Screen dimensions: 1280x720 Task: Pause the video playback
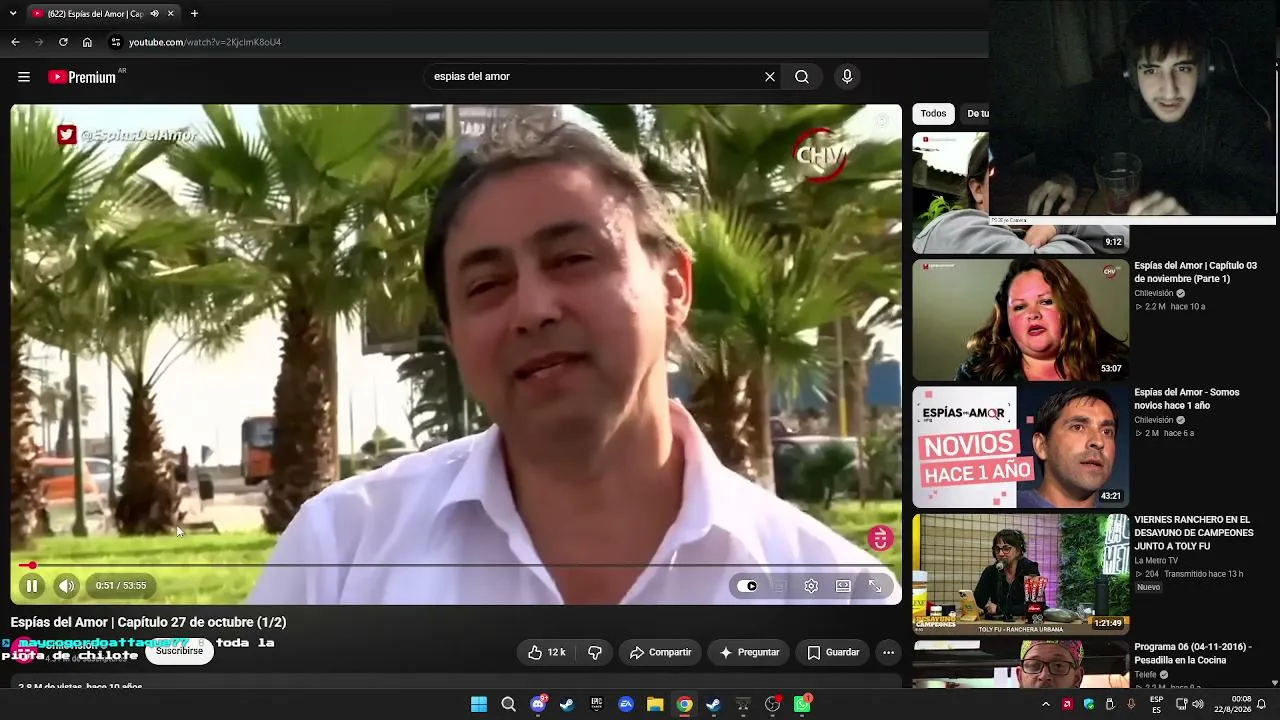tap(32, 586)
